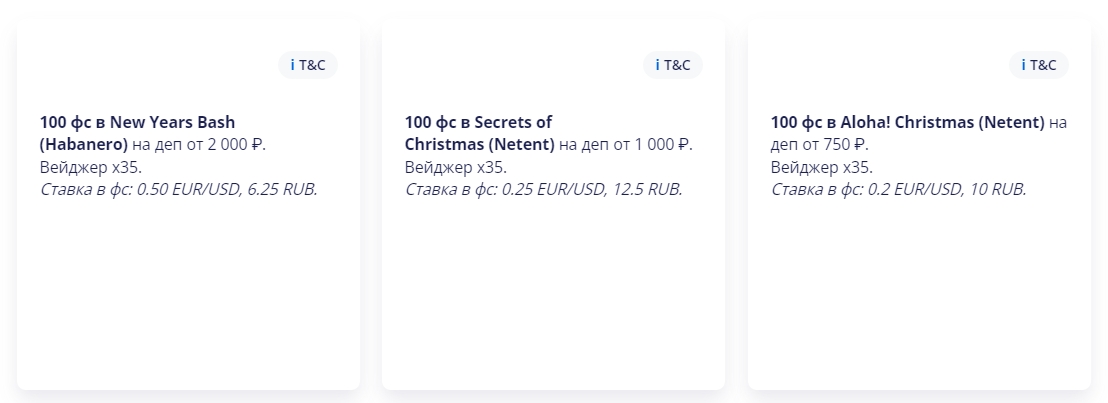The height and width of the screenshot is (403, 1108).
Task: Click the italic bet line '0.2 EUR/USD, 10 RUB'
Action: (x=898, y=190)
